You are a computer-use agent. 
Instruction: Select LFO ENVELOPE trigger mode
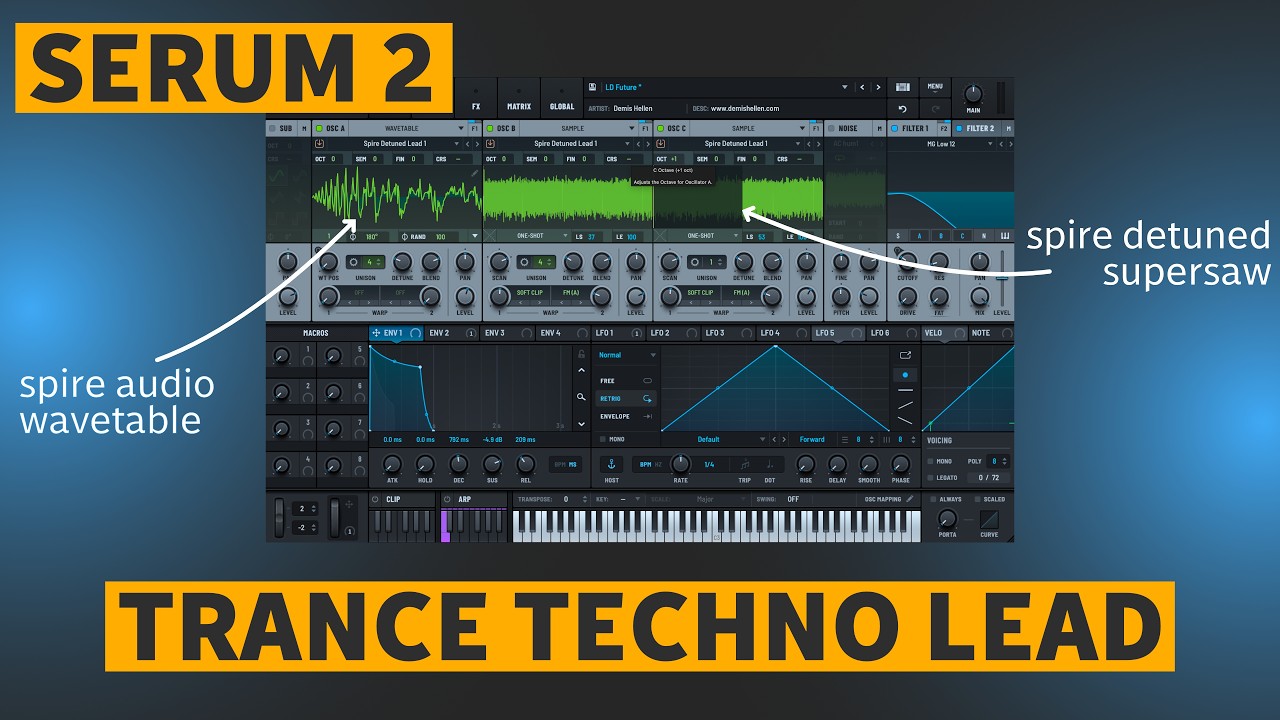click(626, 416)
